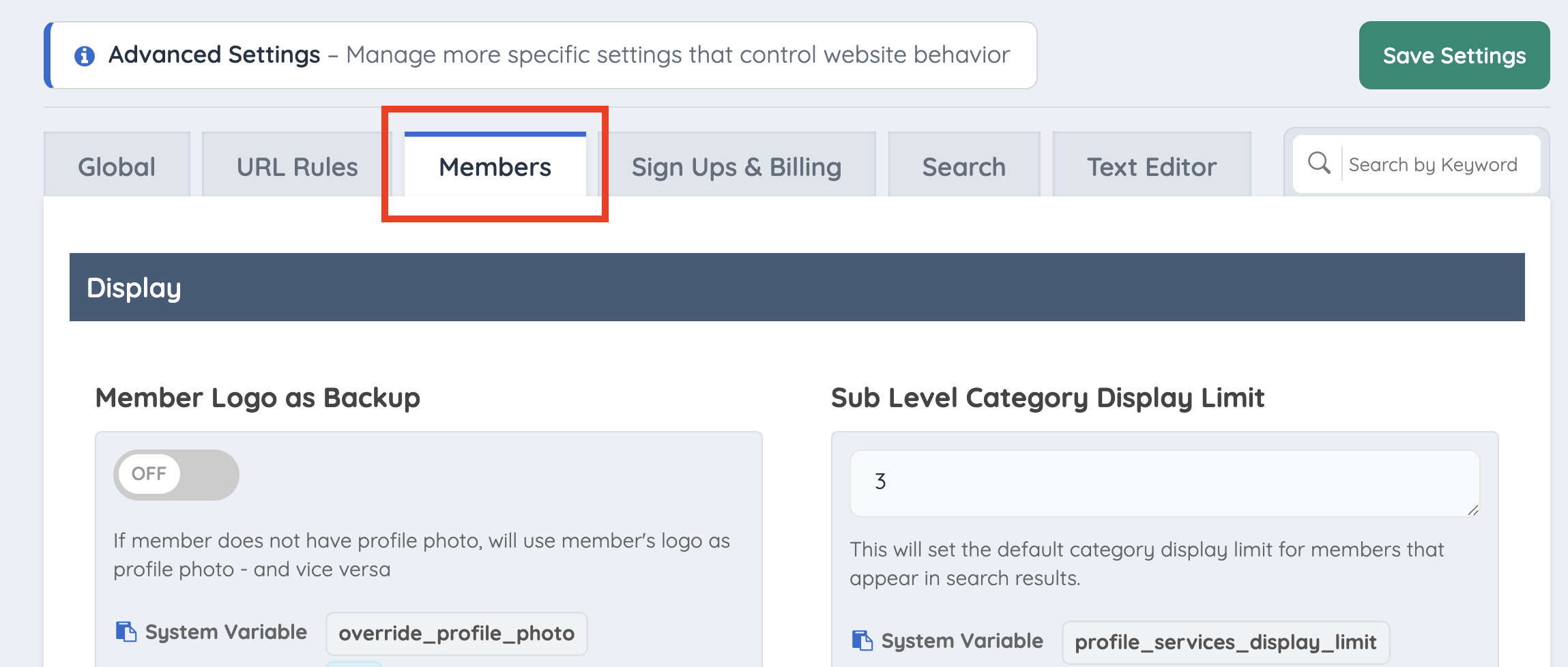Image resolution: width=1568 pixels, height=667 pixels.
Task: Open the Sign Ups & Billing tab
Action: (736, 165)
